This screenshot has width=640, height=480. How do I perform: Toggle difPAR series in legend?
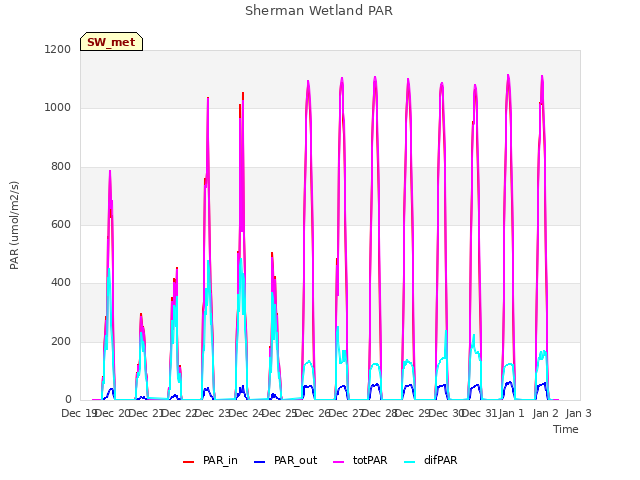coord(431,461)
